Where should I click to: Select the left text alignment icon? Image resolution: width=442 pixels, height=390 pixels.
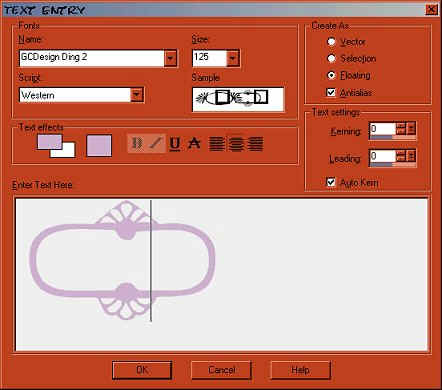pos(216,144)
